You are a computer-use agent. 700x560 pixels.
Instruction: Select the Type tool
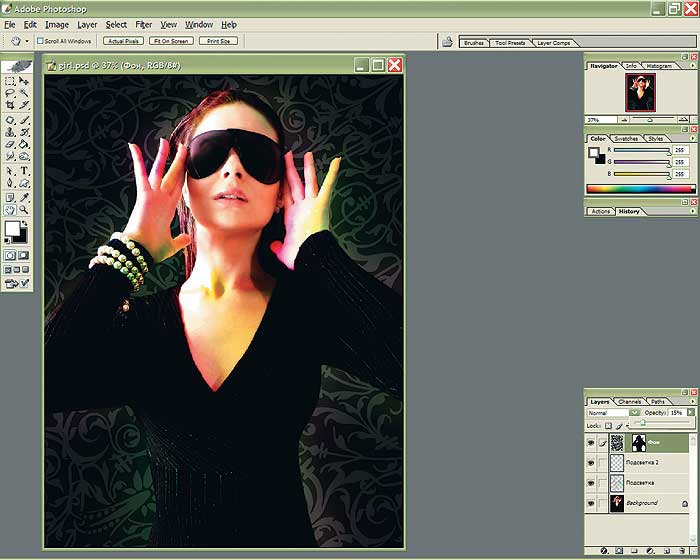pos(24,171)
